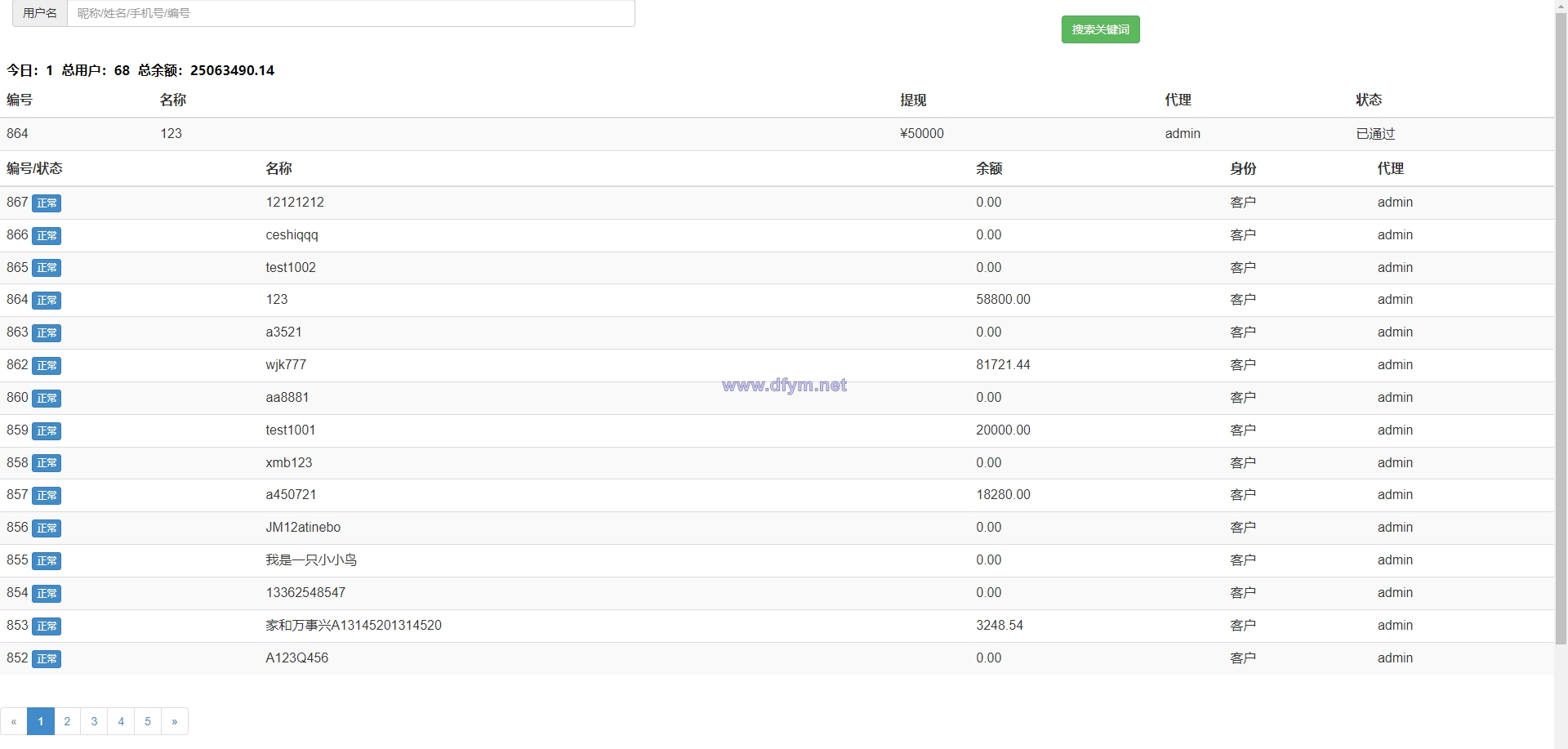Click the balance 81721.44
Viewport: 1568px width, 749px height.
1003,364
